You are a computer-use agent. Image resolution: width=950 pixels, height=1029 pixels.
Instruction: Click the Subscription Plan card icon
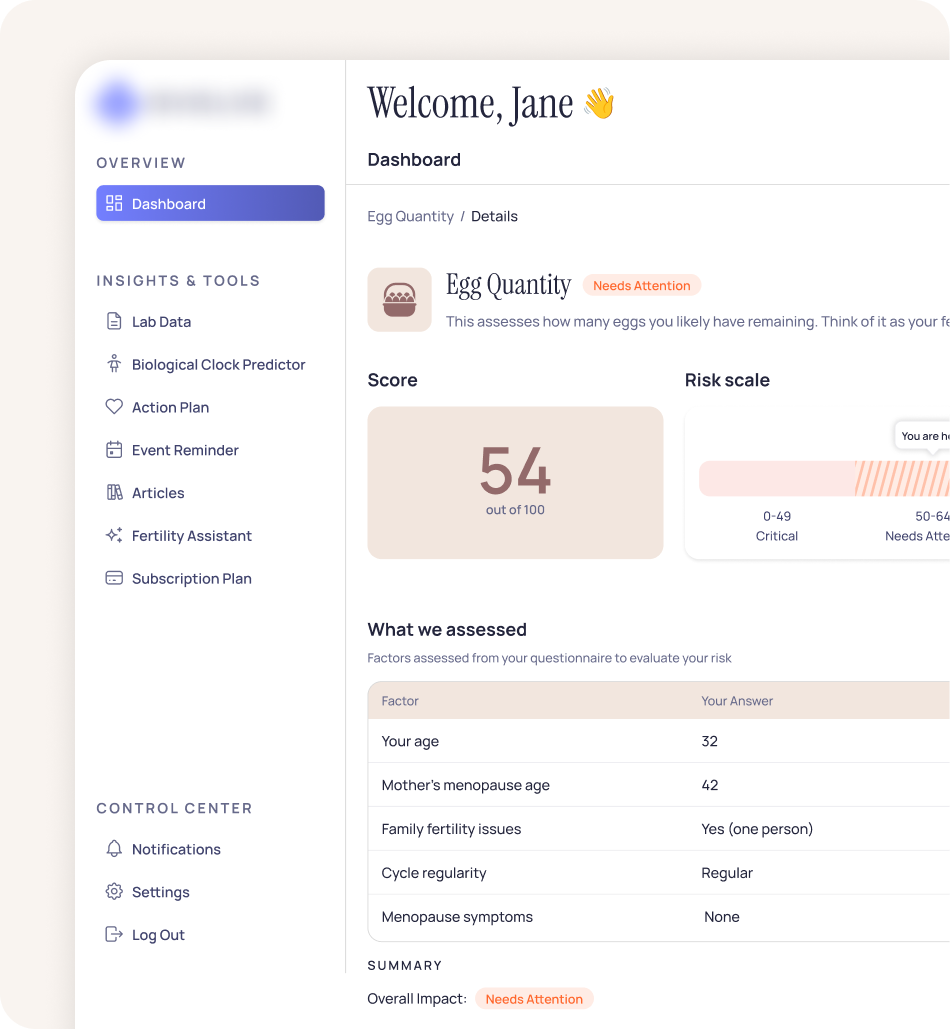[x=114, y=578]
